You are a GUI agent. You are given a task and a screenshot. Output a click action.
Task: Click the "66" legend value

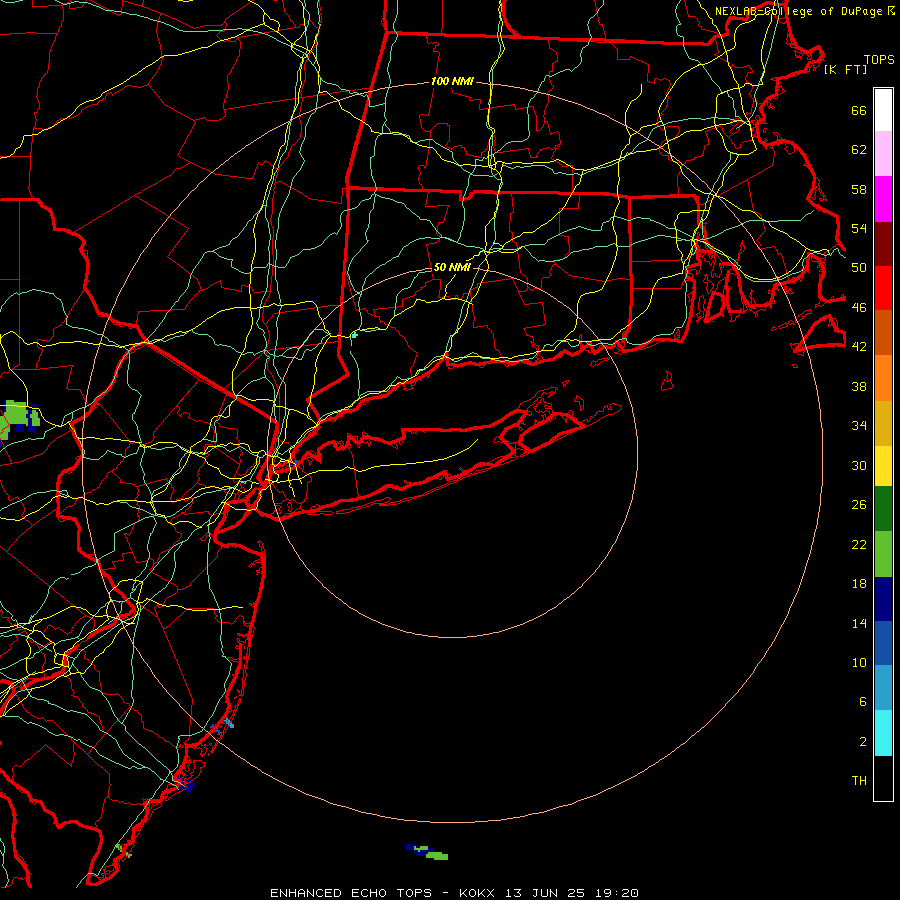[x=859, y=111]
